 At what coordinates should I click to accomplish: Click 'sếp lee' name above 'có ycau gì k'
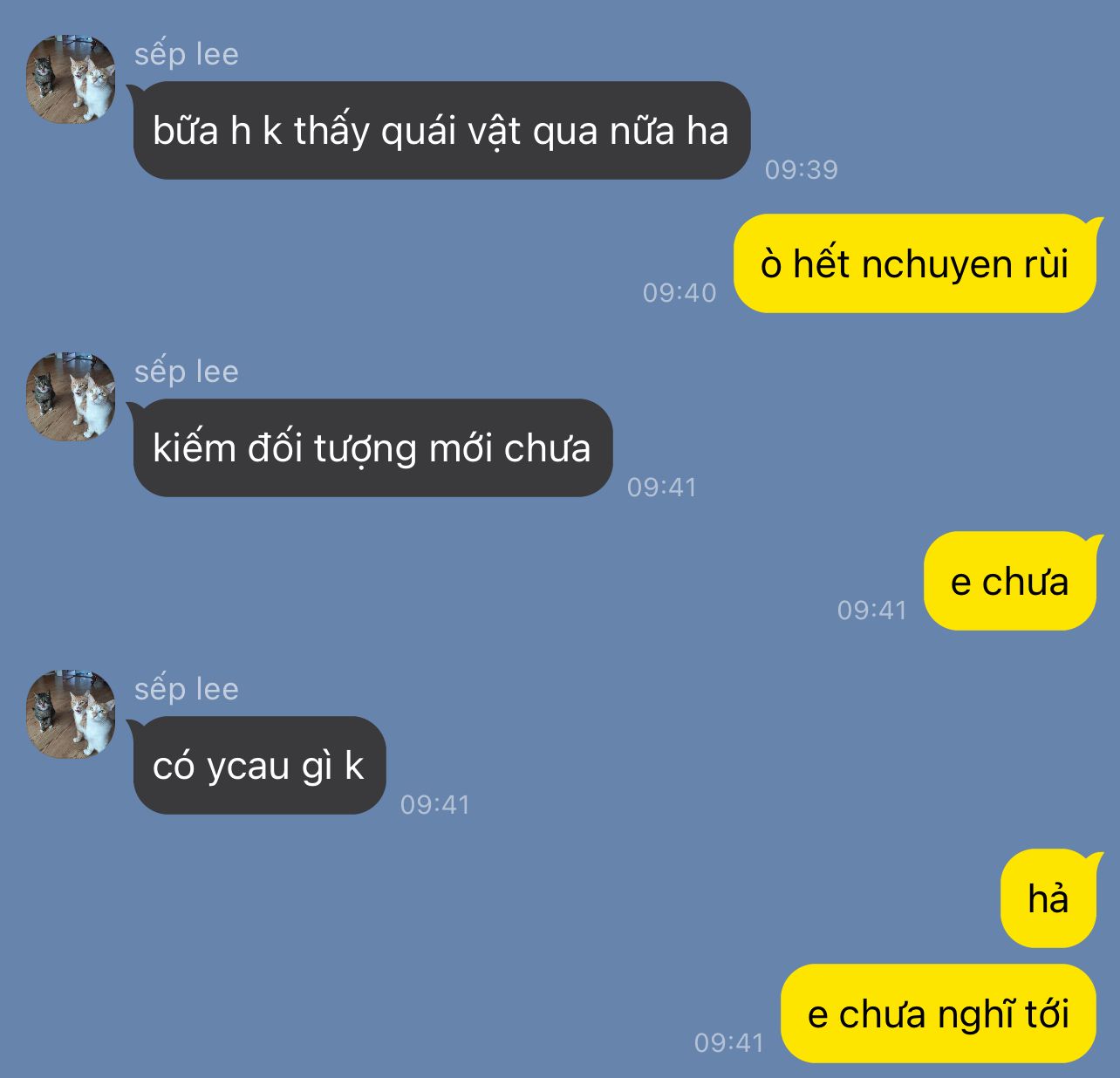pos(187,689)
